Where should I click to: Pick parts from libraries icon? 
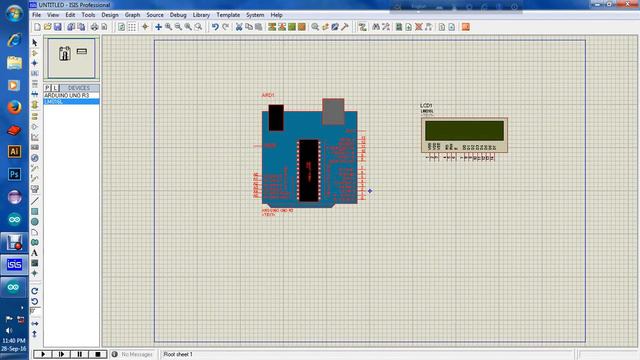[315, 27]
